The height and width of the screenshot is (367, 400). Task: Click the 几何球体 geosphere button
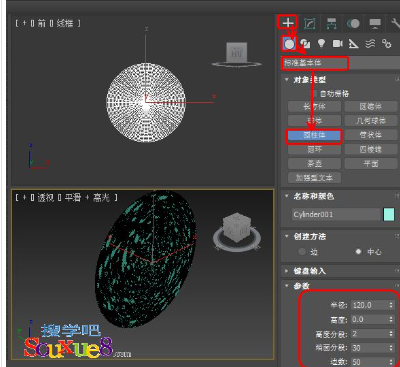pos(371,121)
